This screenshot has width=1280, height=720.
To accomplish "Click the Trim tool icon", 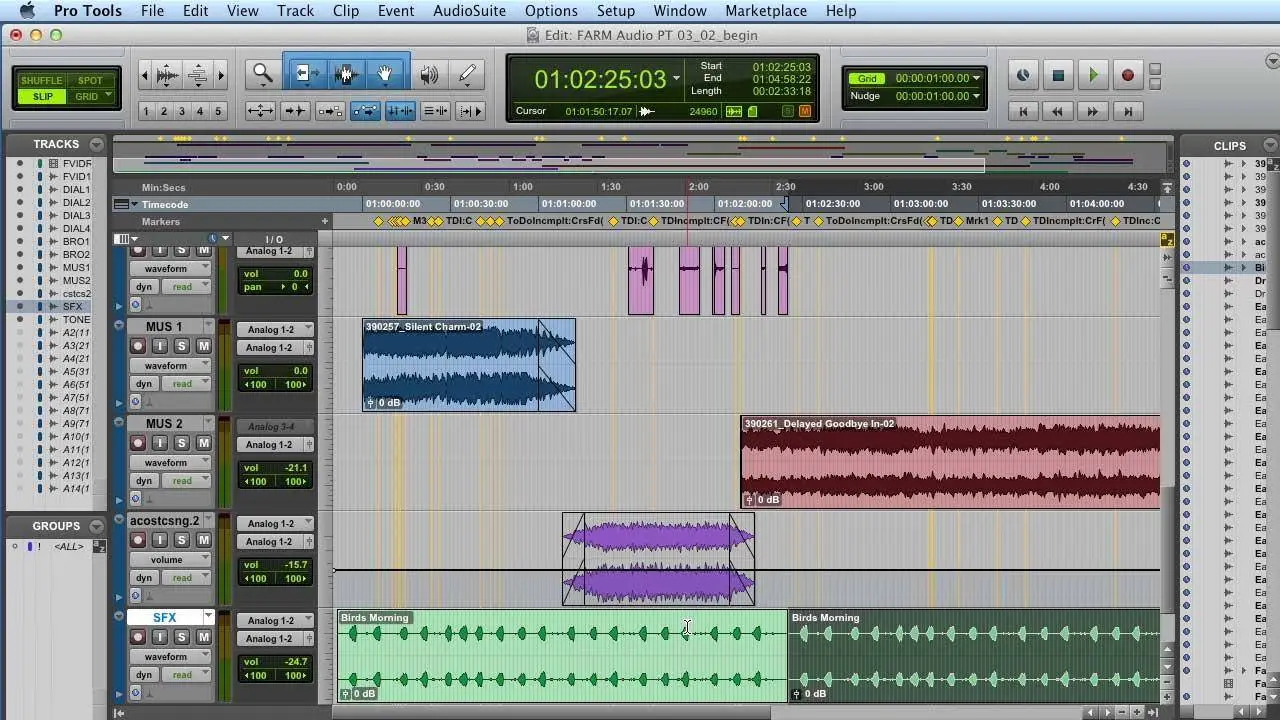I will pyautogui.click(x=306, y=74).
